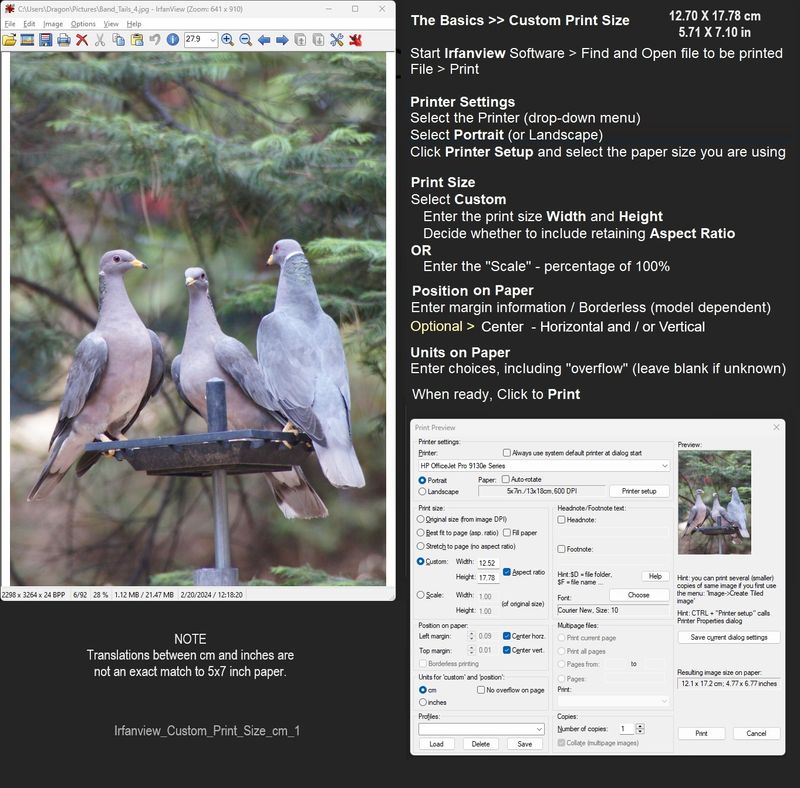Click the Cut scissors icon
Image resolution: width=800 pixels, height=788 pixels.
pyautogui.click(x=101, y=40)
